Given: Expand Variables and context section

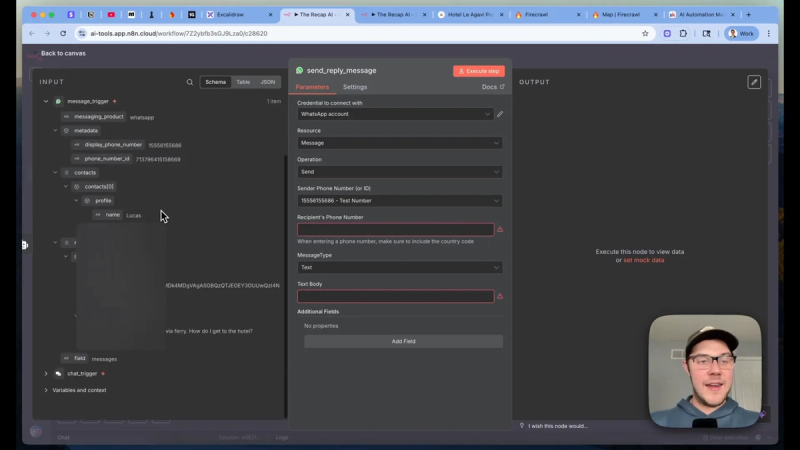Looking at the screenshot, I should click(x=46, y=390).
